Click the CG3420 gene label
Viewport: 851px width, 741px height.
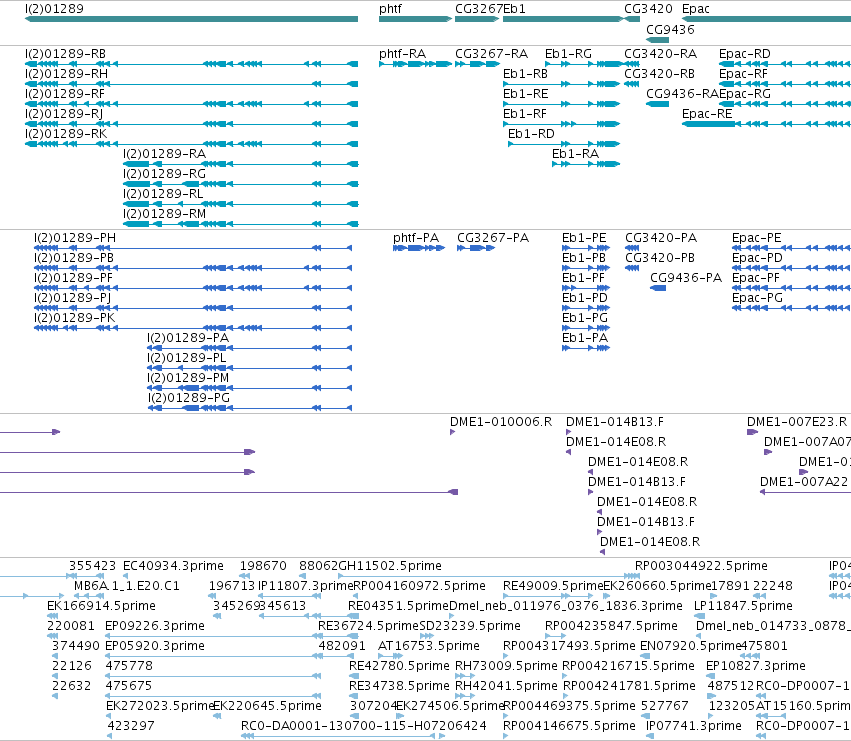click(648, 9)
